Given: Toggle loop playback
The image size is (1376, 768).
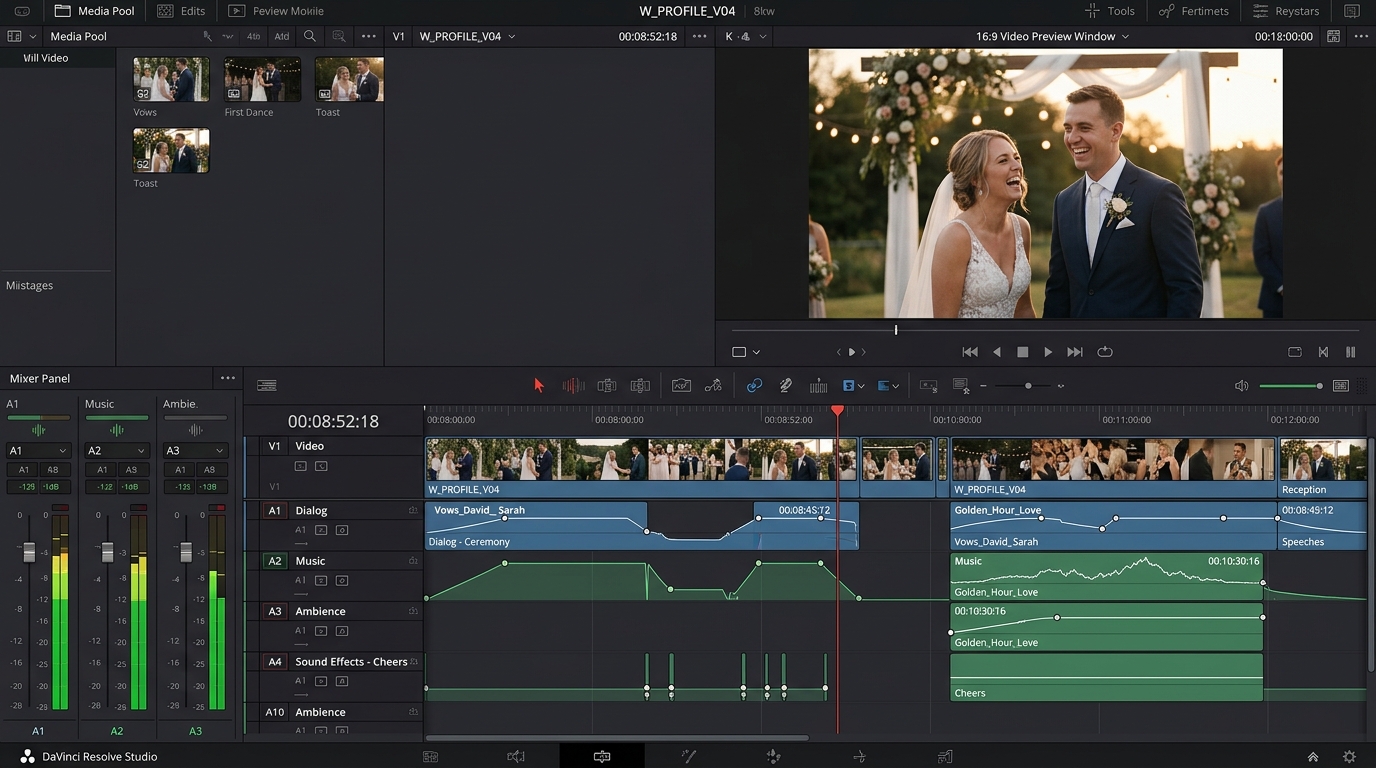Looking at the screenshot, I should [x=1105, y=352].
